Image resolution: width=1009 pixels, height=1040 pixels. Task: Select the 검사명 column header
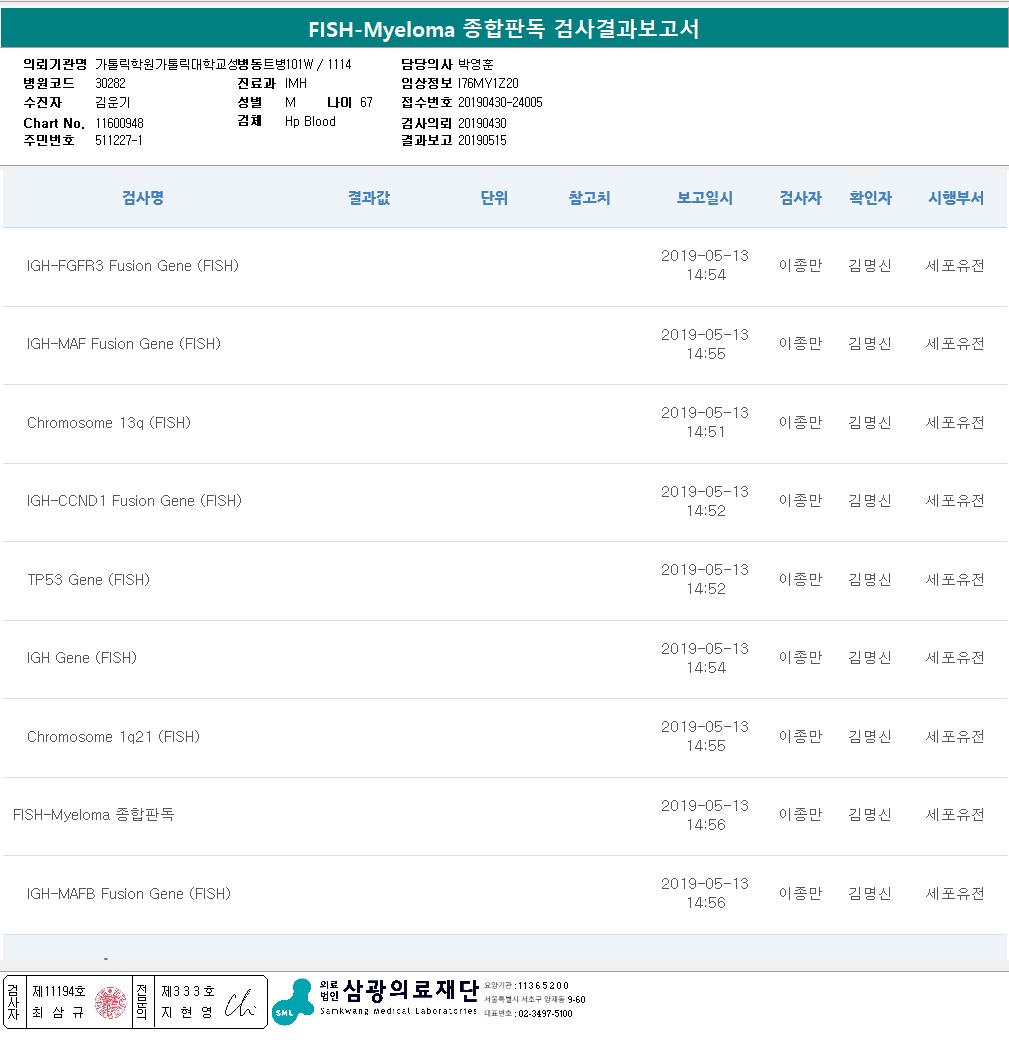point(143,198)
